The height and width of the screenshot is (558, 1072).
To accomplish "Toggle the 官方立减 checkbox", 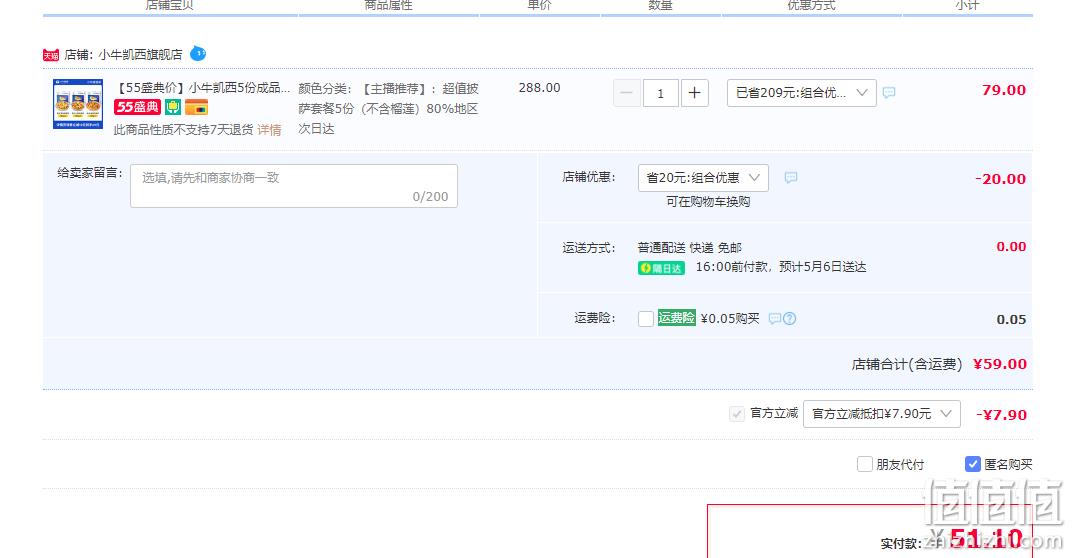I will pyautogui.click(x=736, y=414).
